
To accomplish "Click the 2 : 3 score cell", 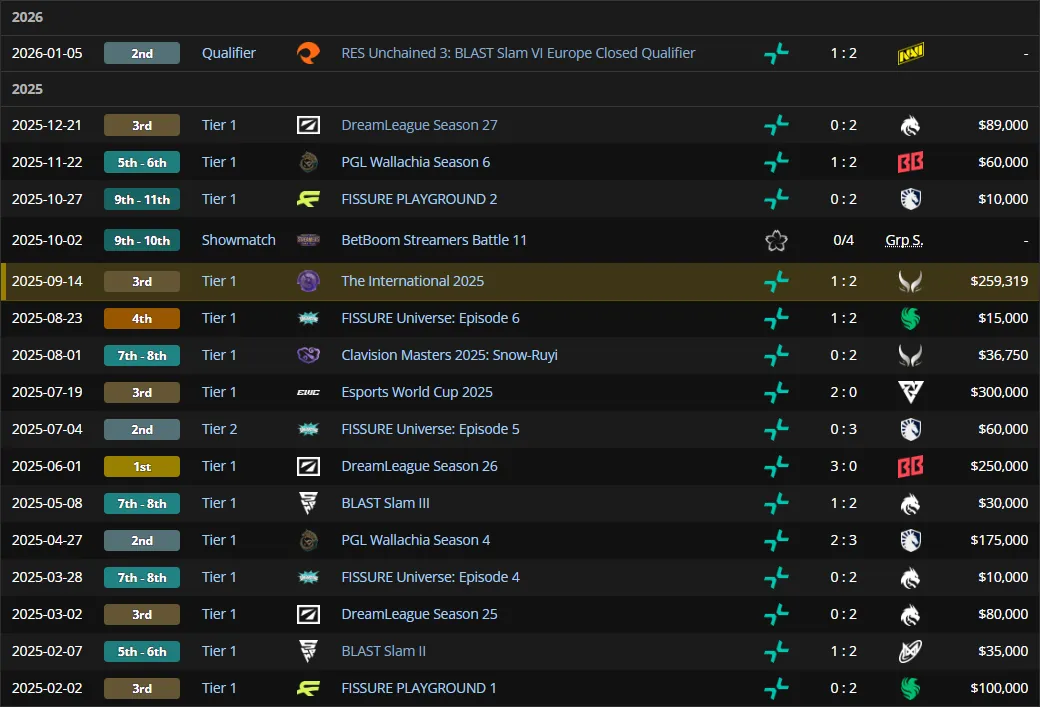I will tap(844, 541).
